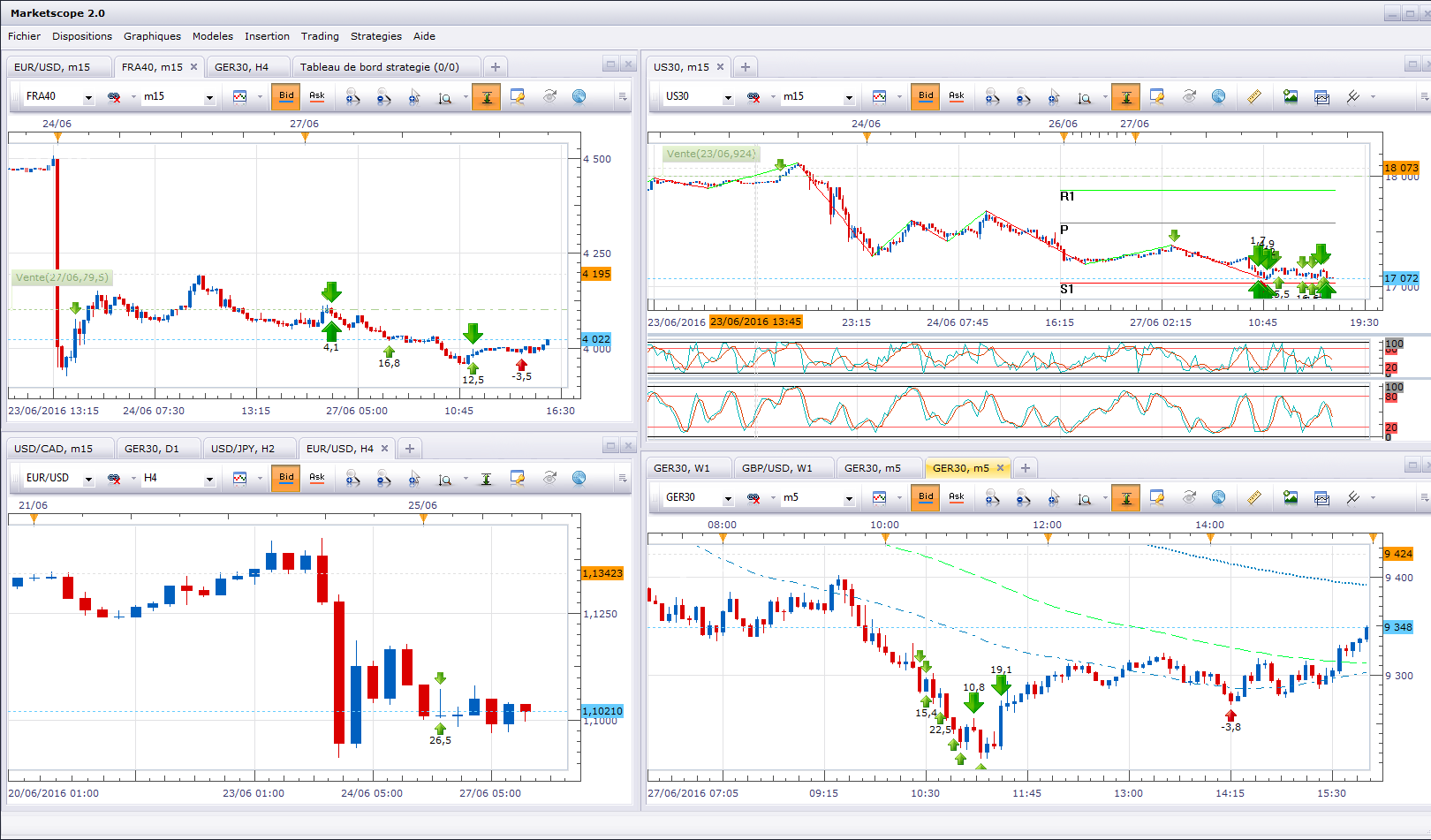
Task: Open the Trading menu
Action: 320,36
